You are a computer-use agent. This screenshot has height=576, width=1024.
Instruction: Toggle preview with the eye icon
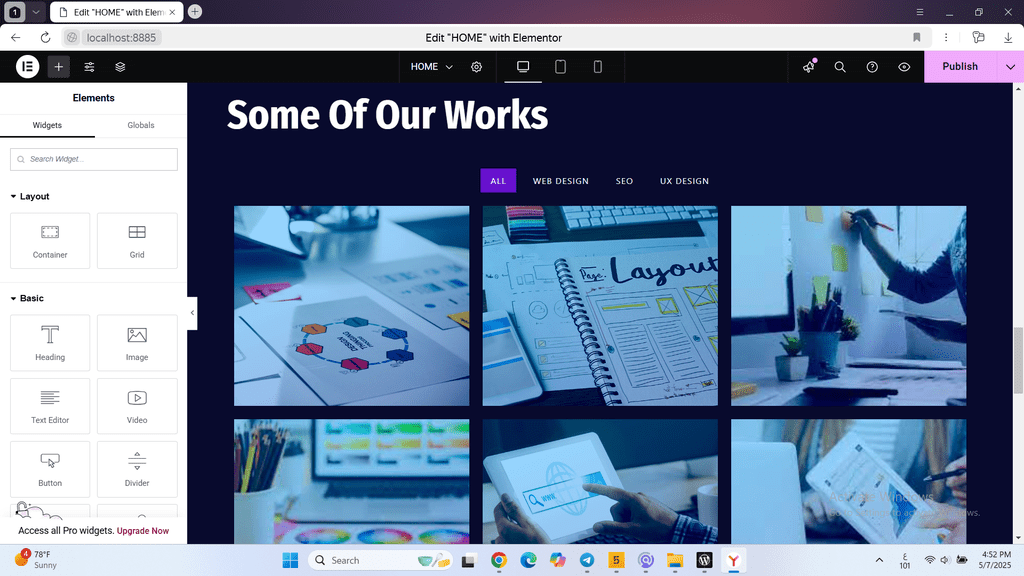coord(904,67)
